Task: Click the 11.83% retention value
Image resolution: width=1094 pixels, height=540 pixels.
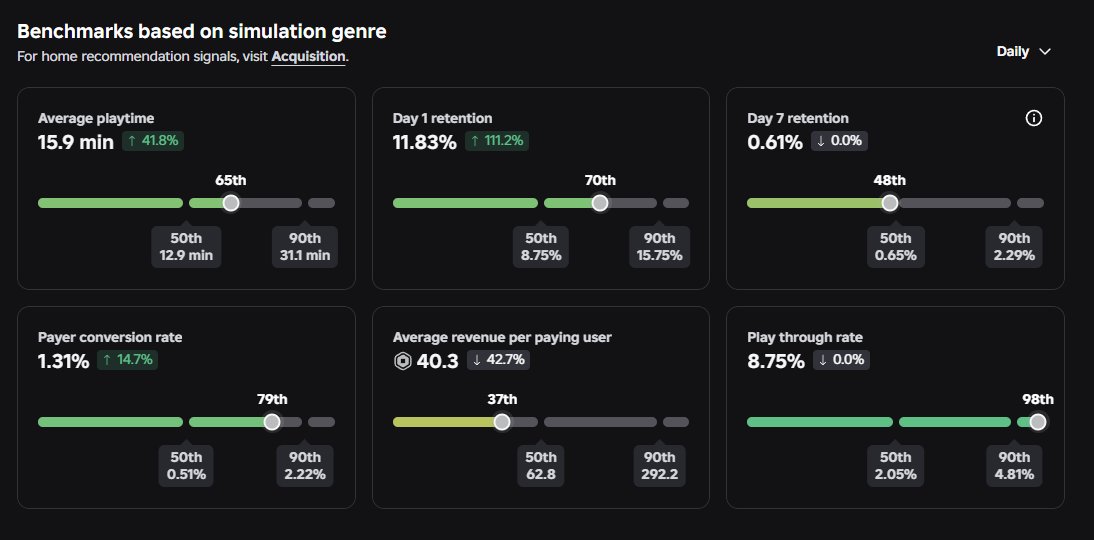Action: click(425, 142)
